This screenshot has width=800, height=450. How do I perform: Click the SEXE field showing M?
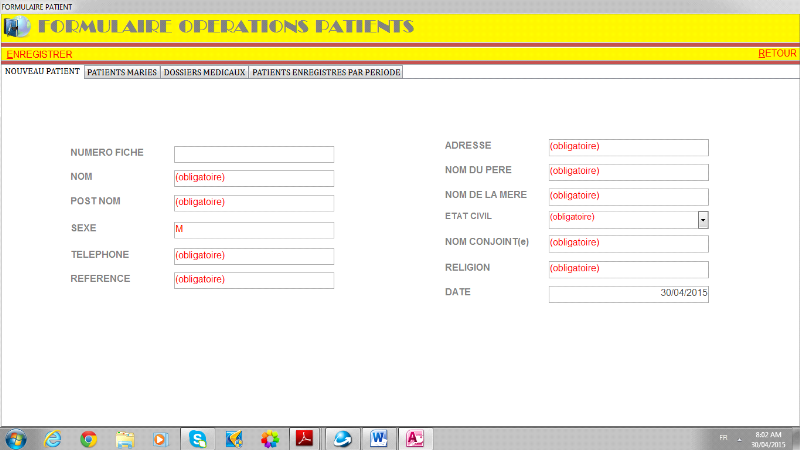[254, 230]
